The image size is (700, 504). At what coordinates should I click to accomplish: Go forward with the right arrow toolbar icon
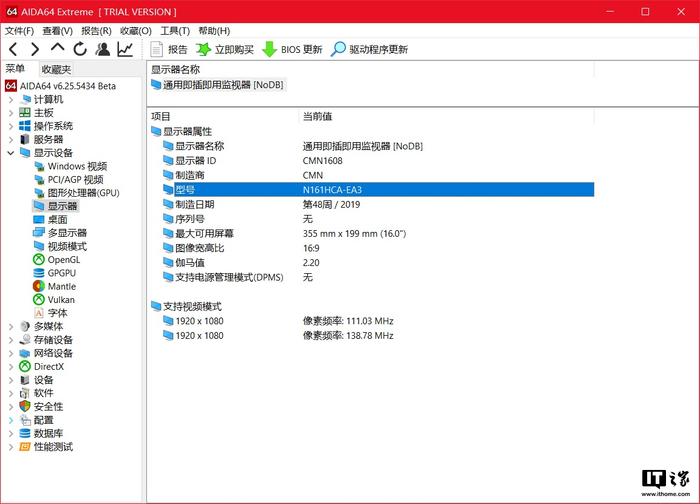coord(35,49)
